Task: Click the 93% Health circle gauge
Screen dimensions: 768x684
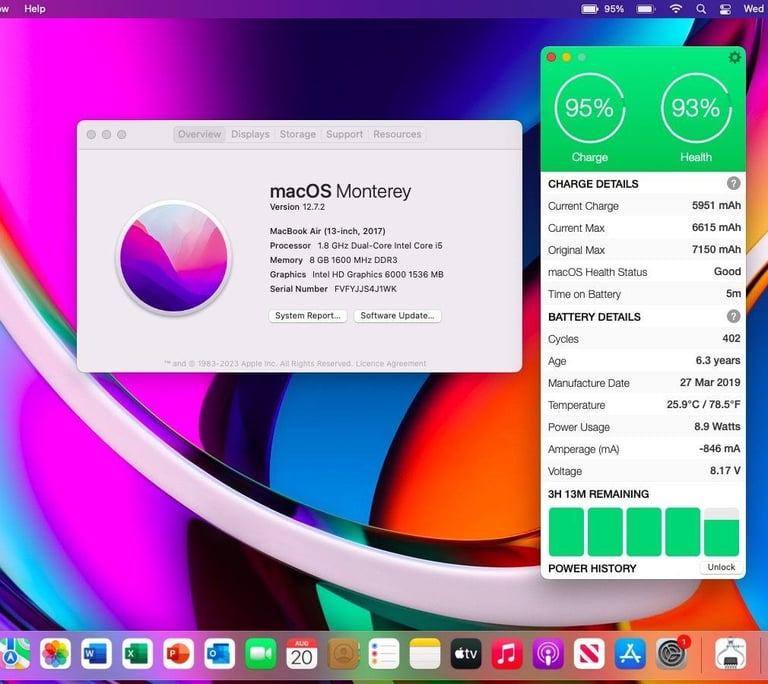Action: coord(696,108)
